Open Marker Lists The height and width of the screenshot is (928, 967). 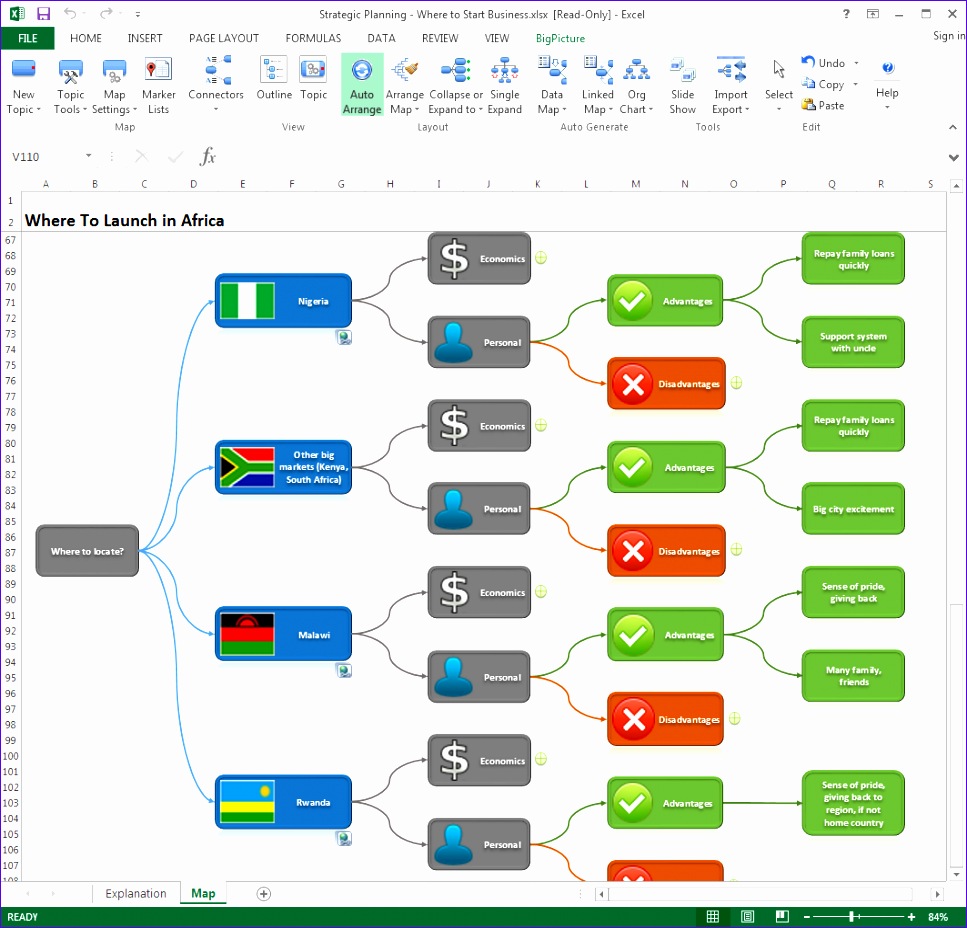point(158,86)
